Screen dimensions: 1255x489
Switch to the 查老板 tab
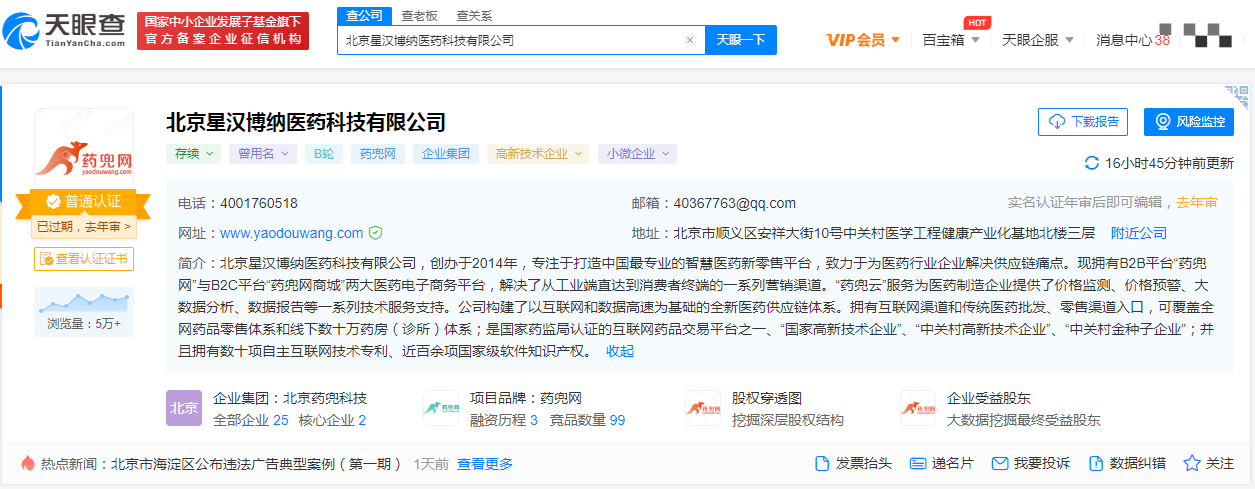419,16
